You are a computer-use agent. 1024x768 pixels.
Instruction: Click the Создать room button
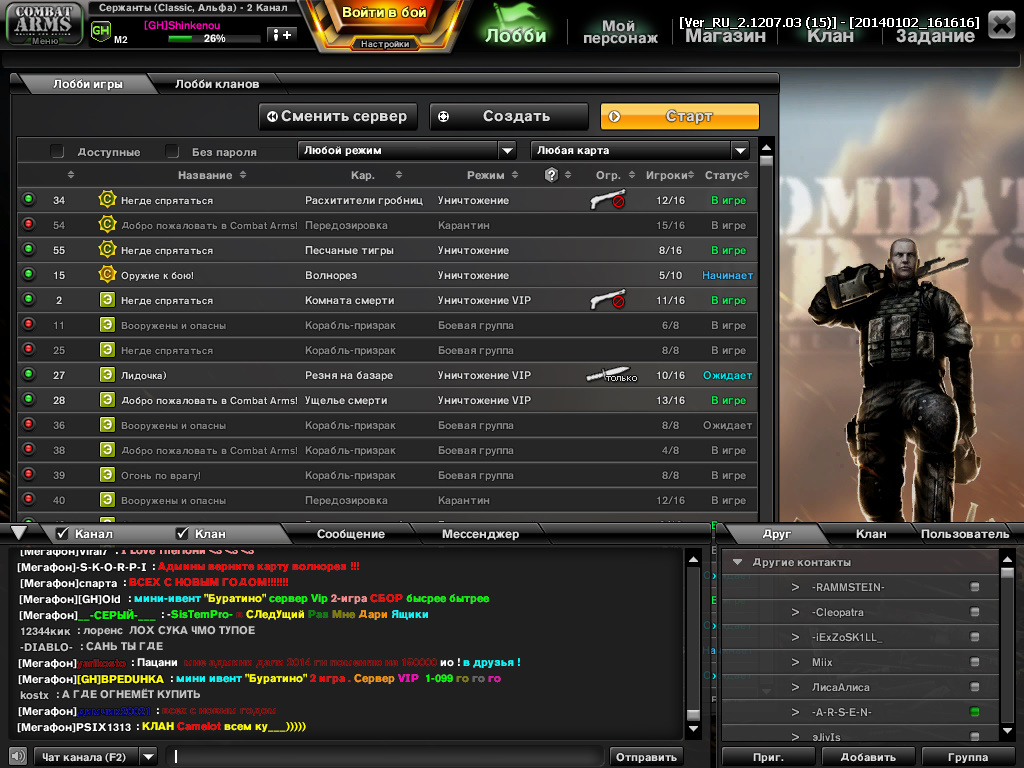[x=509, y=116]
